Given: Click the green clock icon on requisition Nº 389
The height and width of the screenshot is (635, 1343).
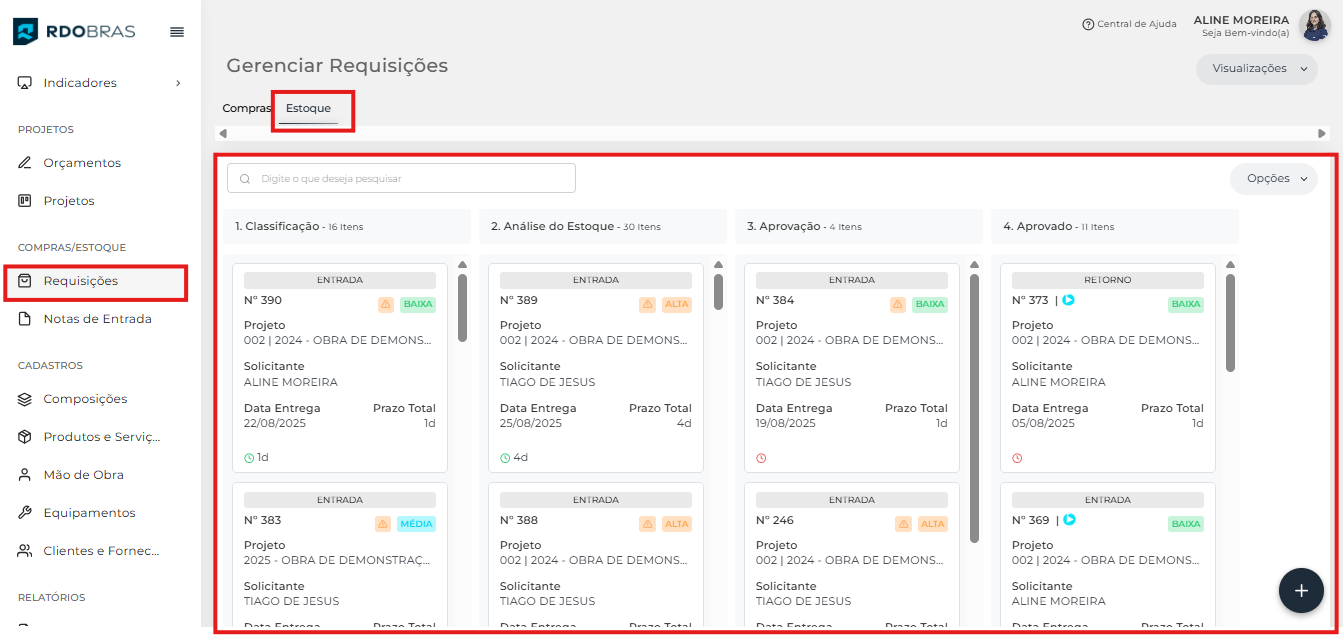Looking at the screenshot, I should (505, 458).
